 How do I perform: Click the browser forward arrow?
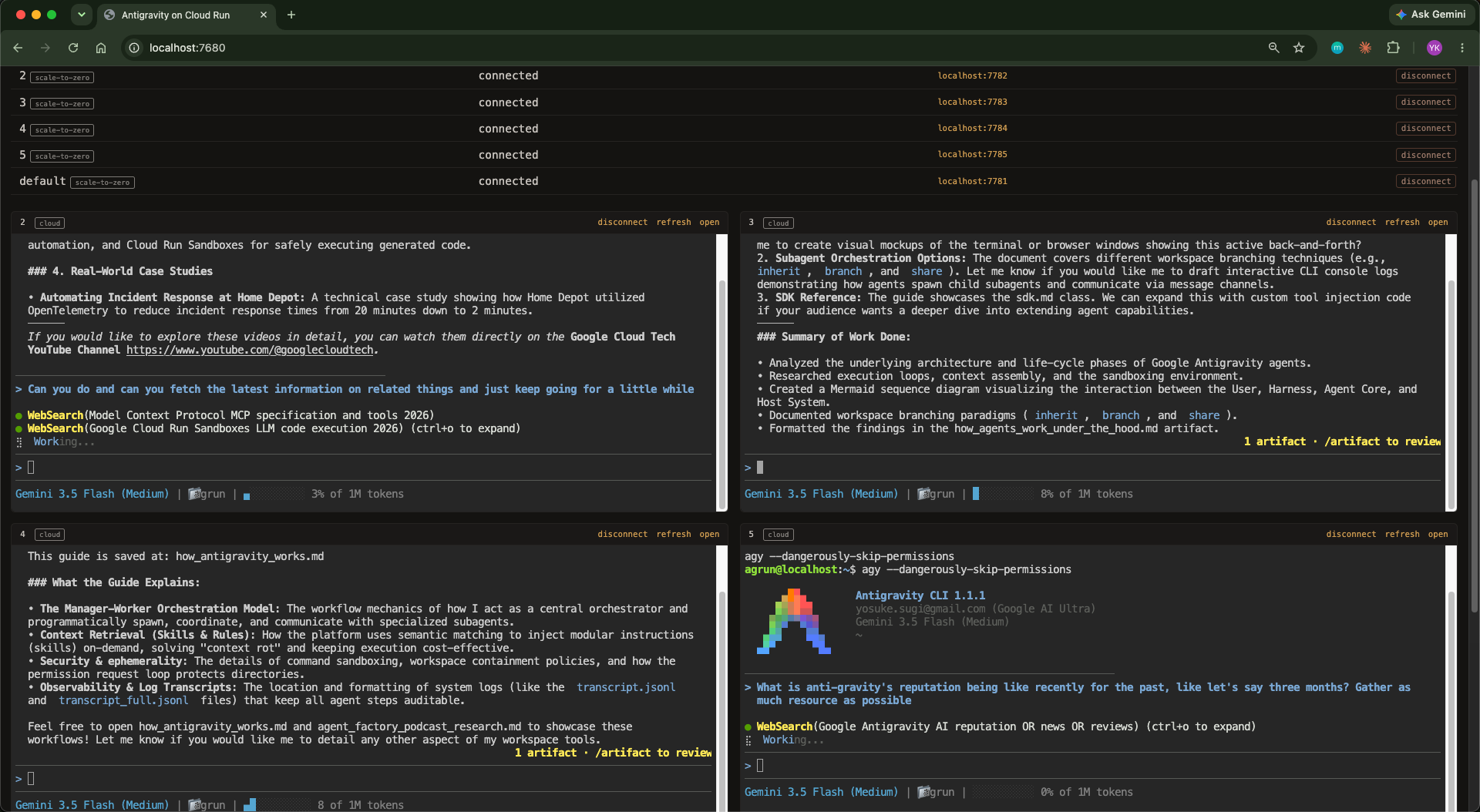click(45, 48)
